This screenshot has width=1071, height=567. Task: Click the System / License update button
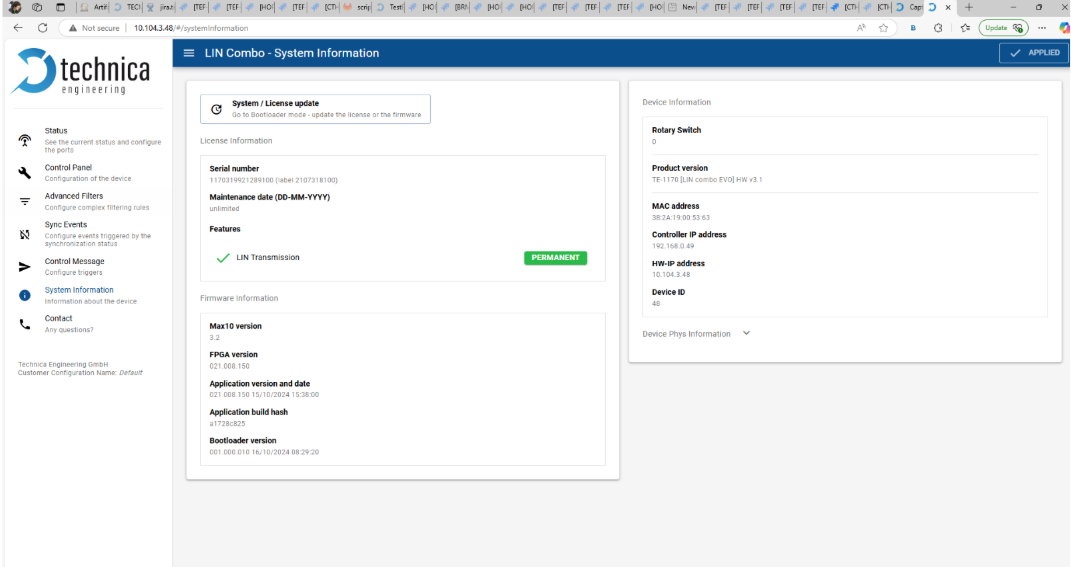(x=315, y=109)
